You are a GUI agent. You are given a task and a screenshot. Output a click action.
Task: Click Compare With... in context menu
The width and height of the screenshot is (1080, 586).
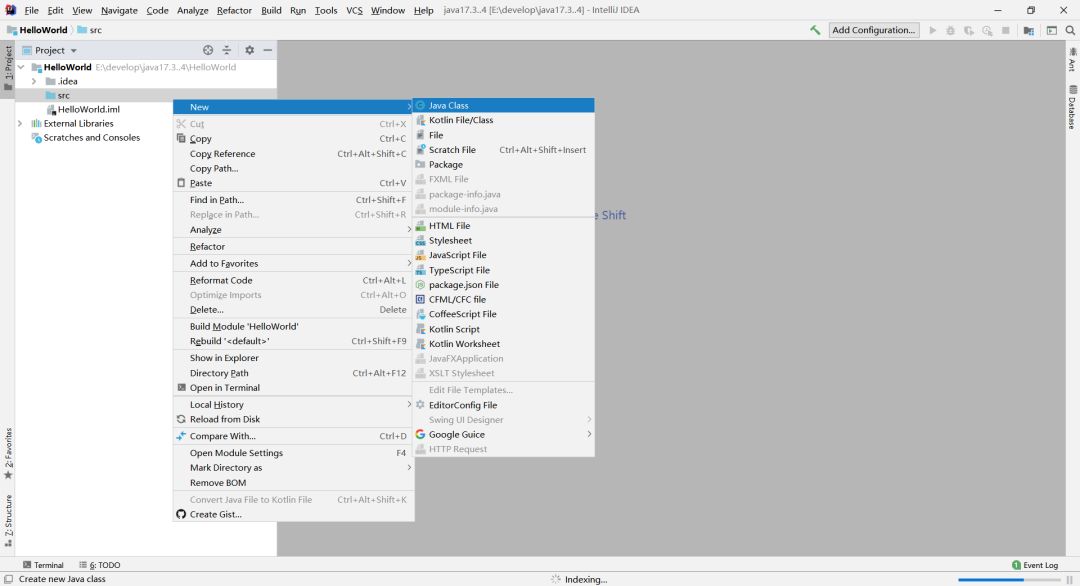[293, 436]
